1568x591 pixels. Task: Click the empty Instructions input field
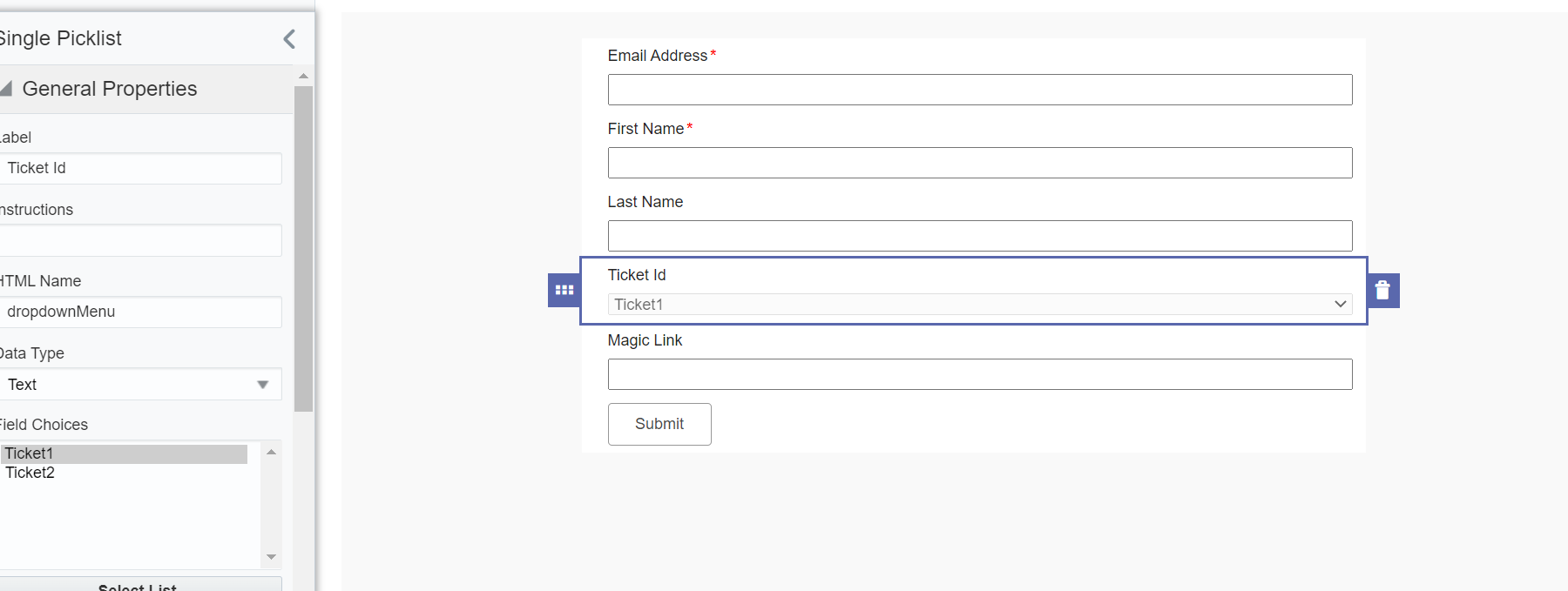[139, 240]
